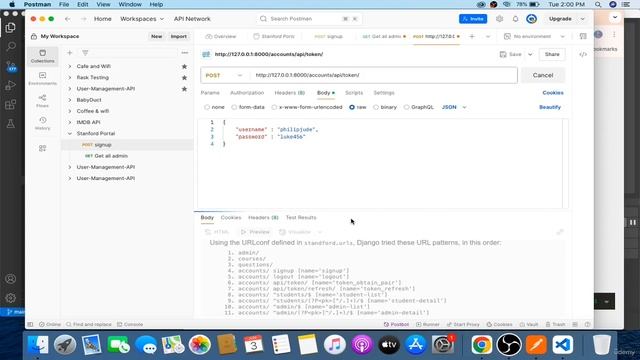Open Postman settings gear icon
Image resolution: width=640 pixels, height=360 pixels.
(x=500, y=19)
